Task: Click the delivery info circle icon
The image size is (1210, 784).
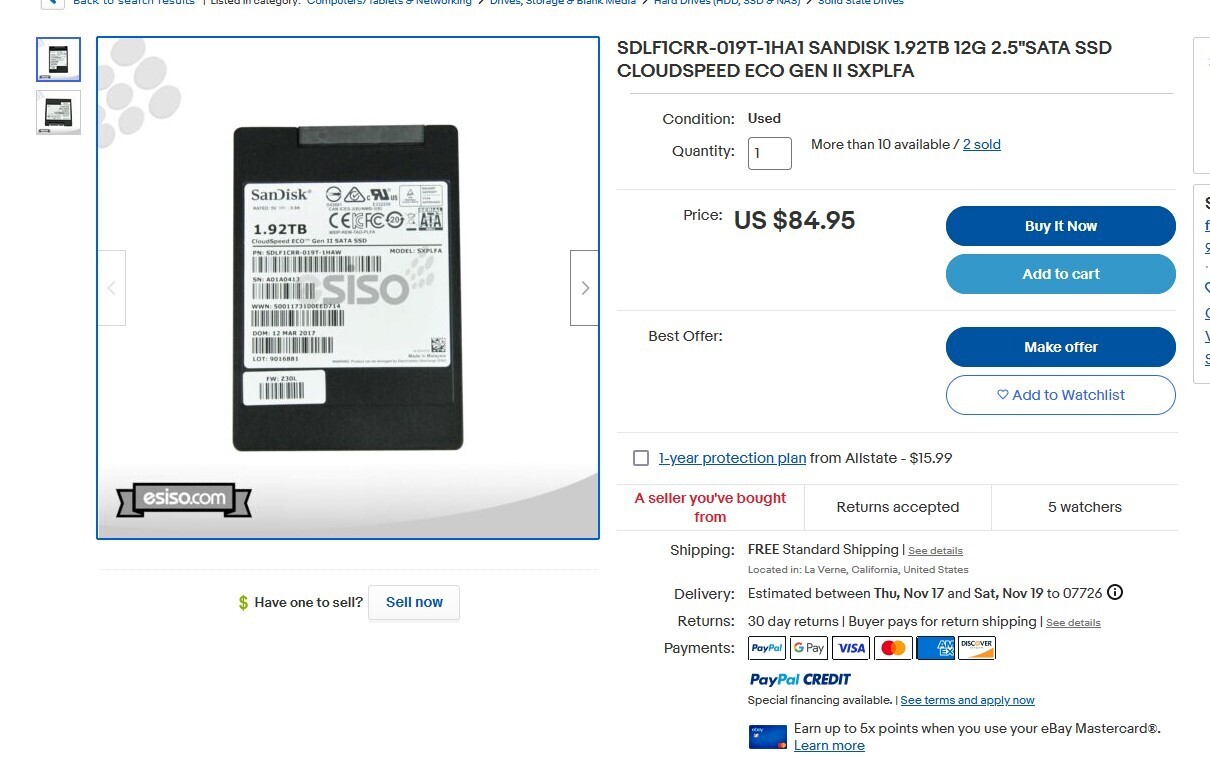Action: tap(1115, 592)
